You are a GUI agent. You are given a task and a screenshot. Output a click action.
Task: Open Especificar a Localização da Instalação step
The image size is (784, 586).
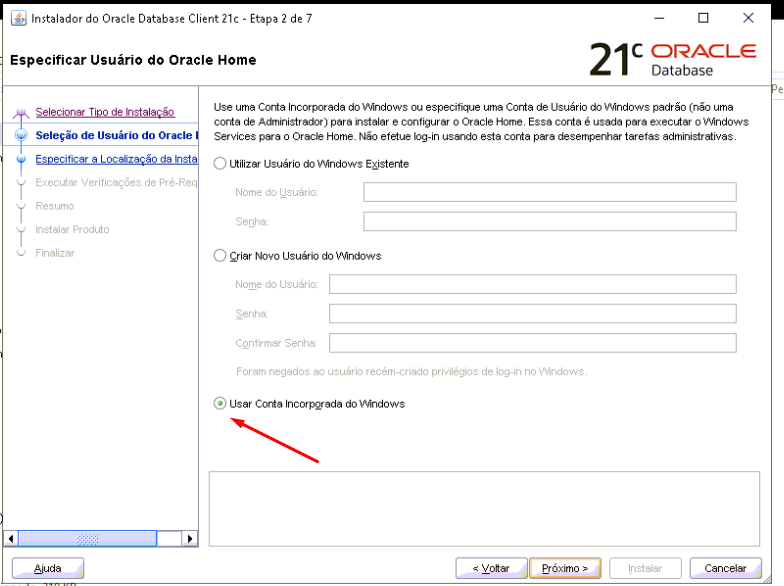pyautogui.click(x=116, y=159)
